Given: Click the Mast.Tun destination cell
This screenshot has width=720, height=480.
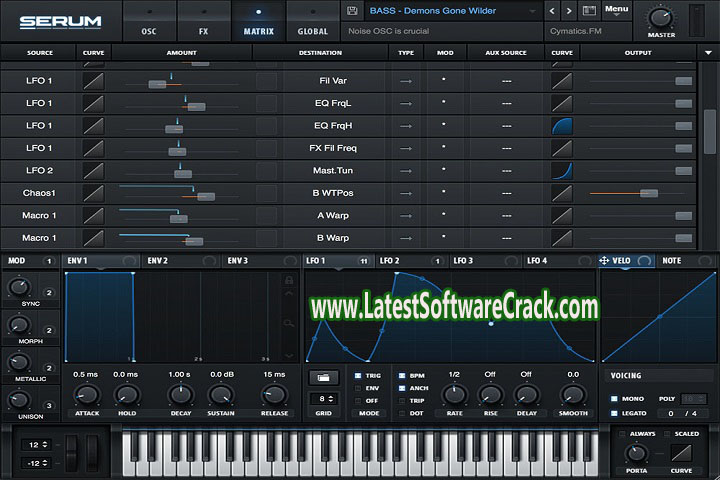Looking at the screenshot, I should click(x=333, y=171).
